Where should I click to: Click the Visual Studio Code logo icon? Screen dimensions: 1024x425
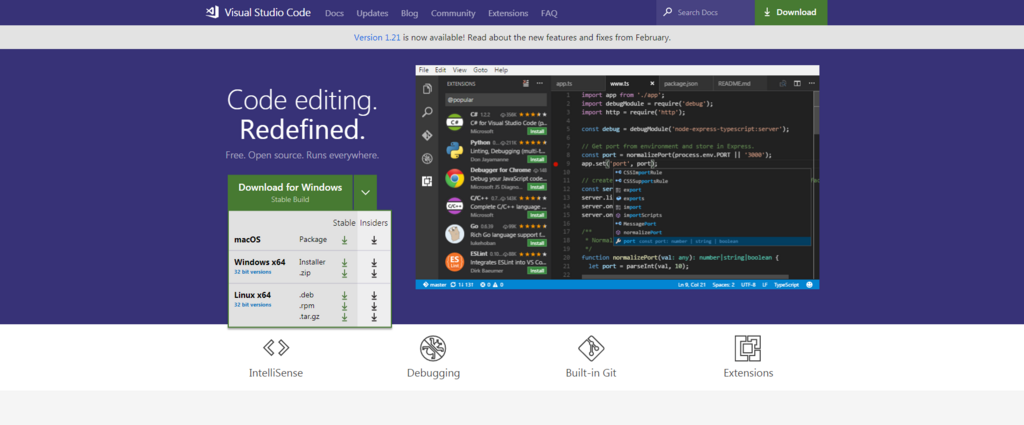[x=212, y=12]
